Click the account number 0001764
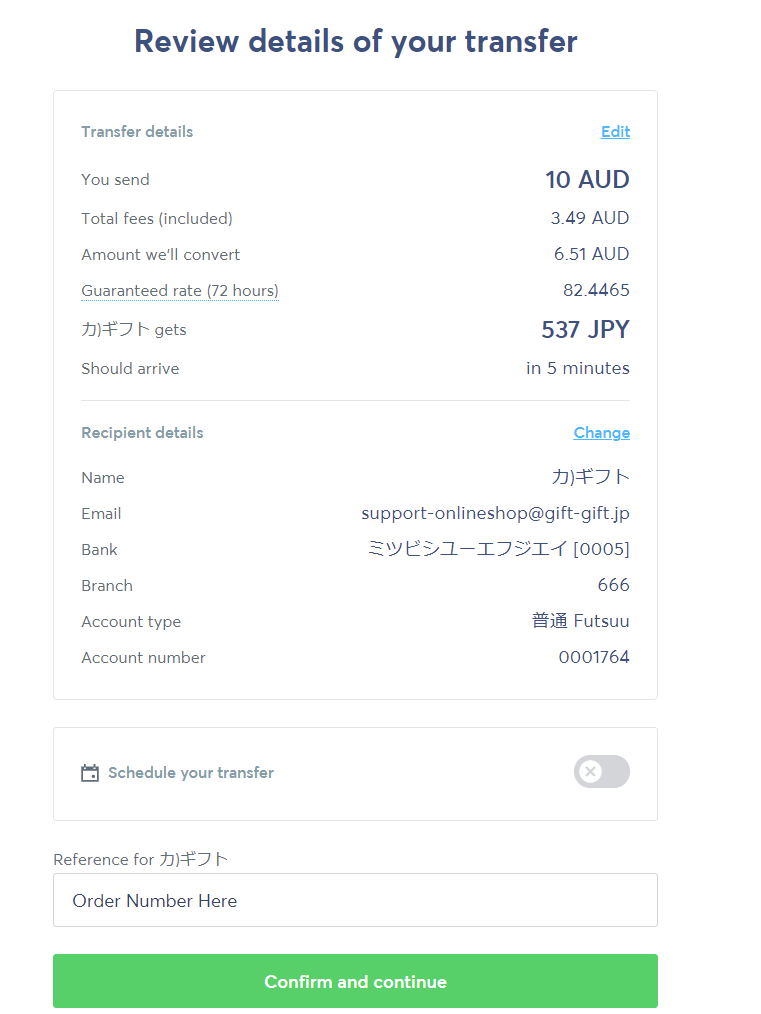Viewport: 761px width, 1014px height. pyautogui.click(x=594, y=658)
